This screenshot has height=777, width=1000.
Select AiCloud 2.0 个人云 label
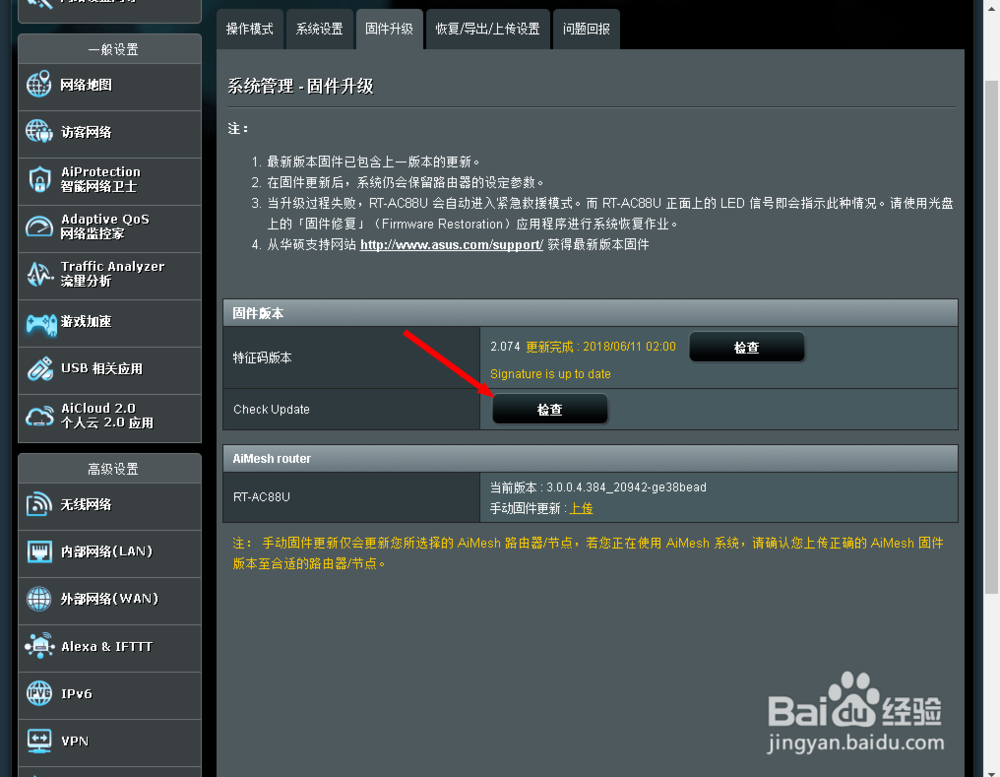pyautogui.click(x=107, y=415)
